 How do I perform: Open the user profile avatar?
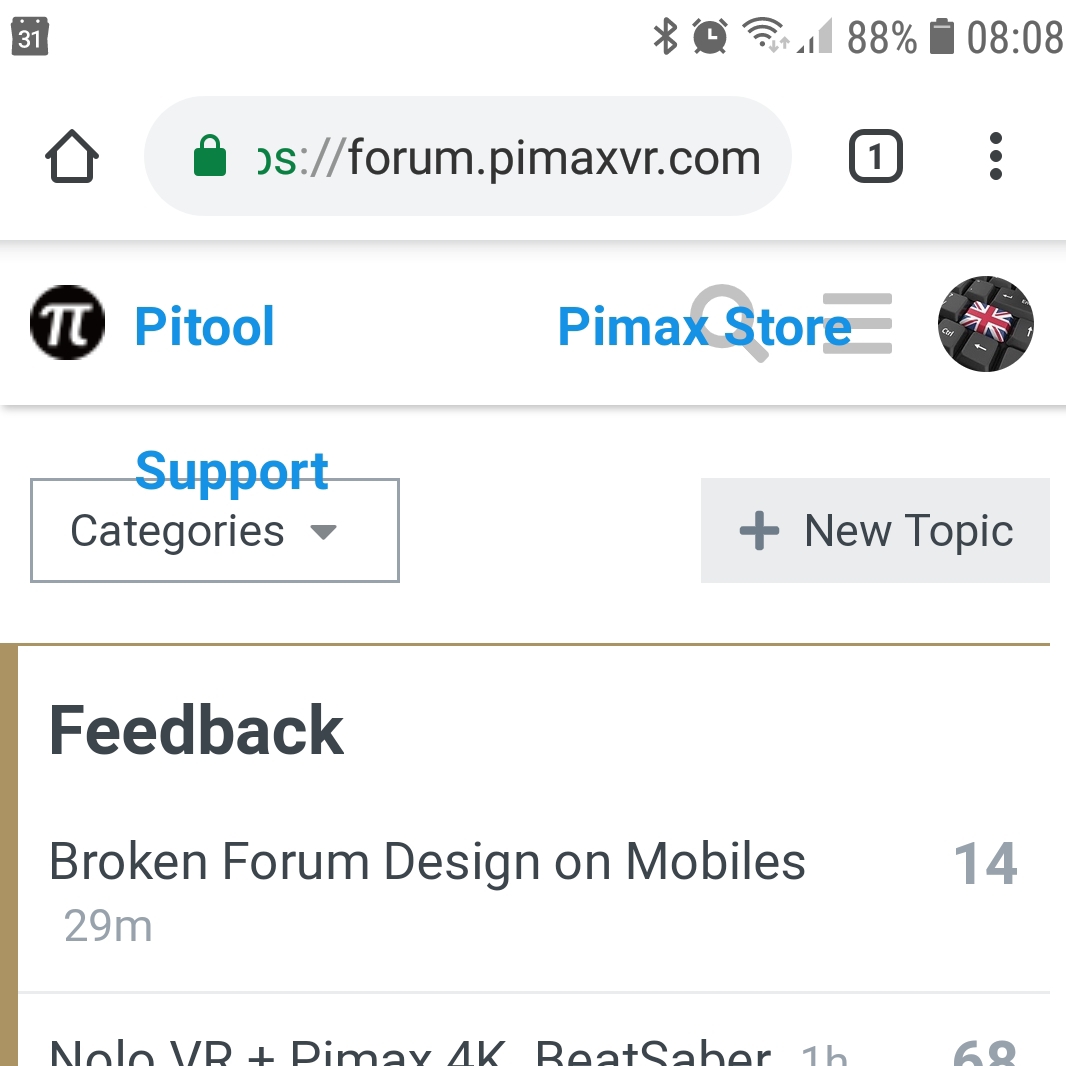pyautogui.click(x=985, y=324)
